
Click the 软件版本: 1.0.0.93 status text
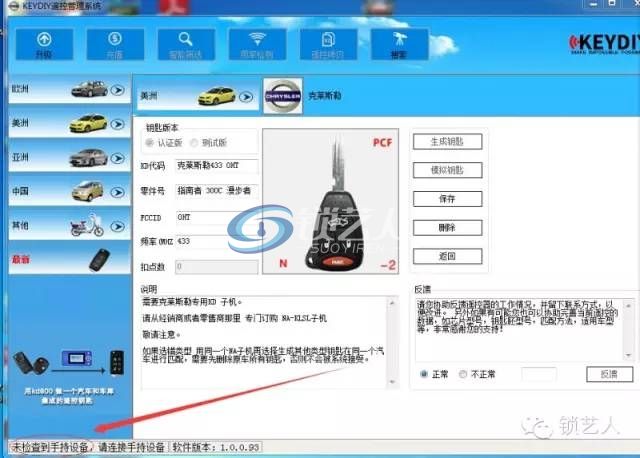click(216, 447)
